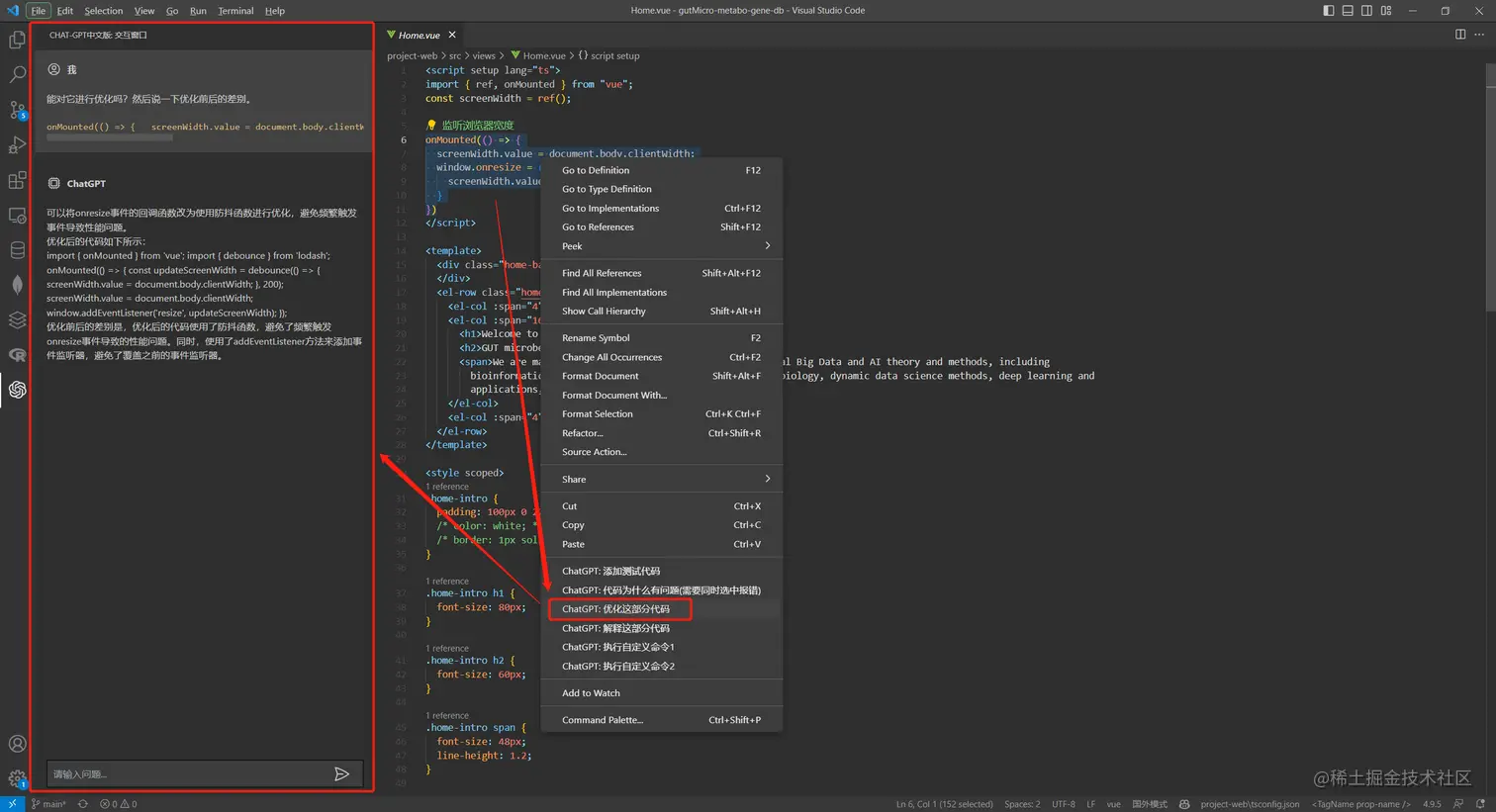Select Go to Definition in context menu

[x=662, y=170]
